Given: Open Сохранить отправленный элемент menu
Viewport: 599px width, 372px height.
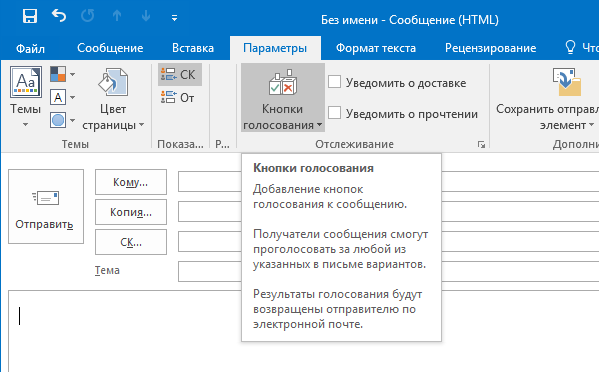Looking at the screenshot, I should [547, 99].
